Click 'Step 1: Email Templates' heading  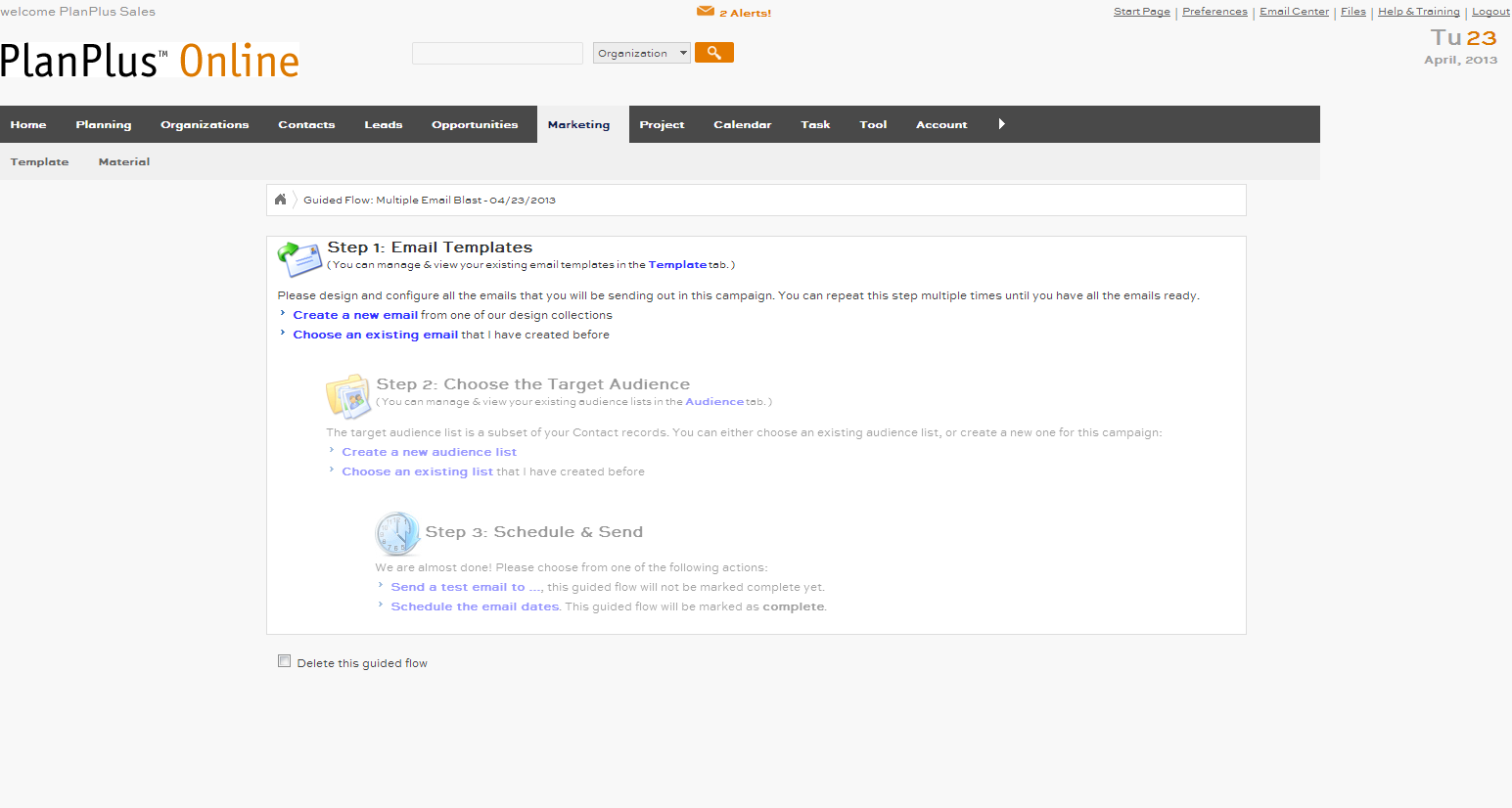coord(430,247)
